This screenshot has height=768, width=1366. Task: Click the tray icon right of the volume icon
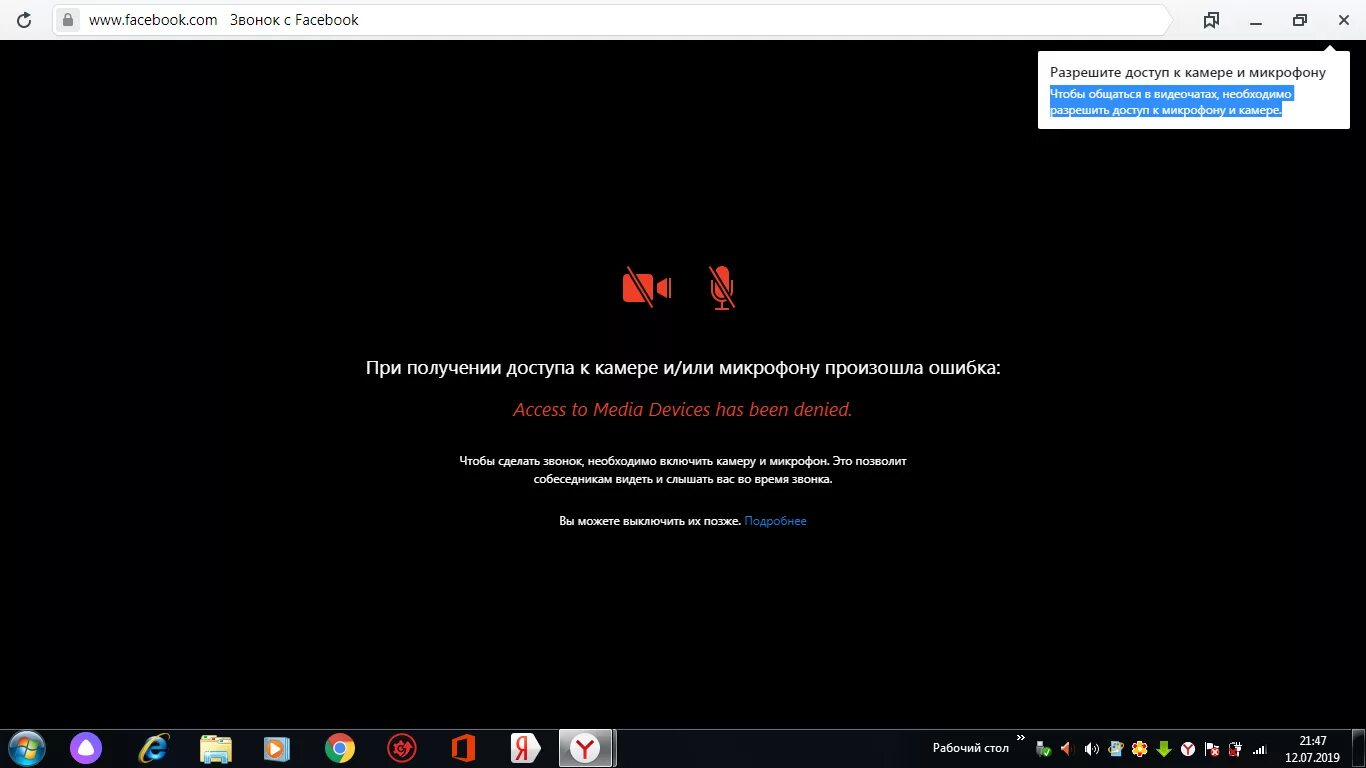(1116, 749)
